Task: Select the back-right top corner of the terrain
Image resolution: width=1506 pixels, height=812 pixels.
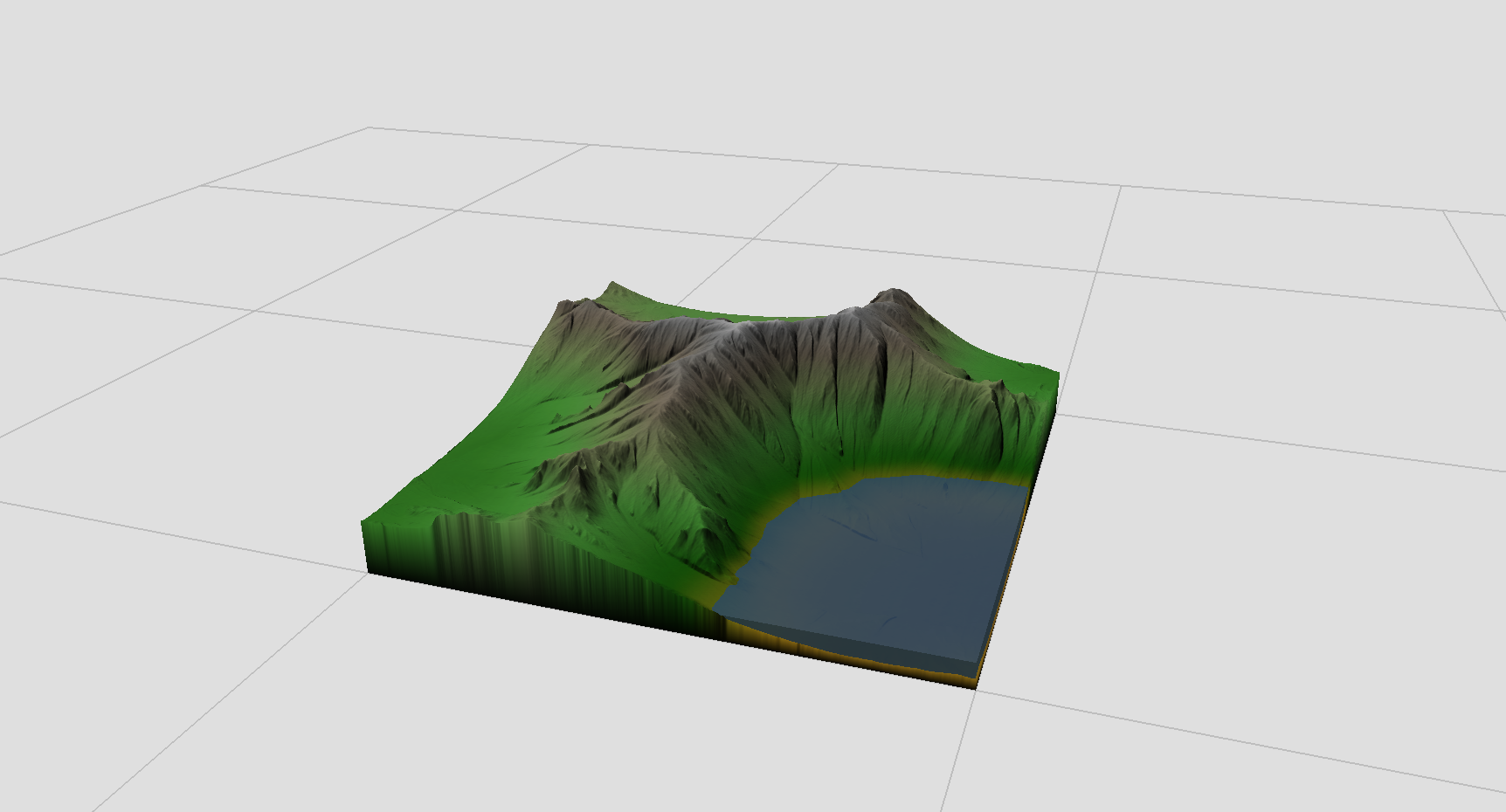Action: [1057, 375]
